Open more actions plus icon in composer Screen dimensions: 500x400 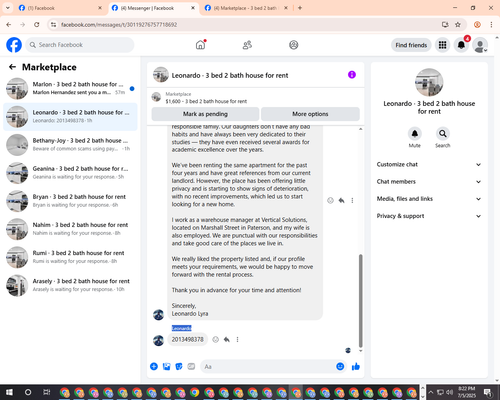[154, 367]
